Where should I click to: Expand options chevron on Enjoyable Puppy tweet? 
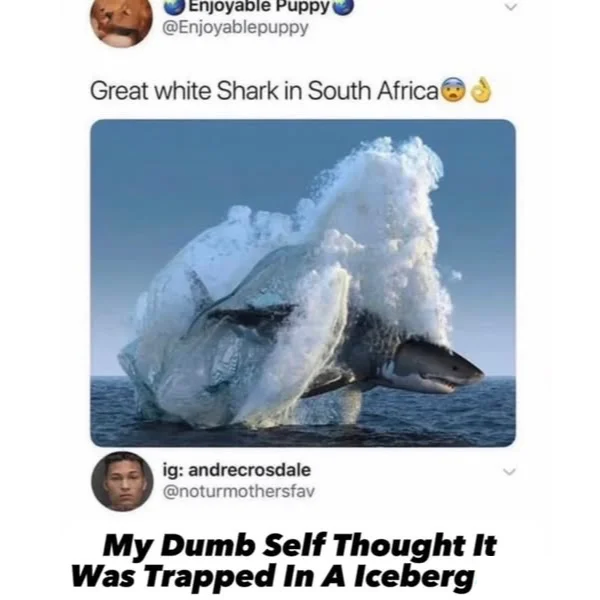pos(510,7)
